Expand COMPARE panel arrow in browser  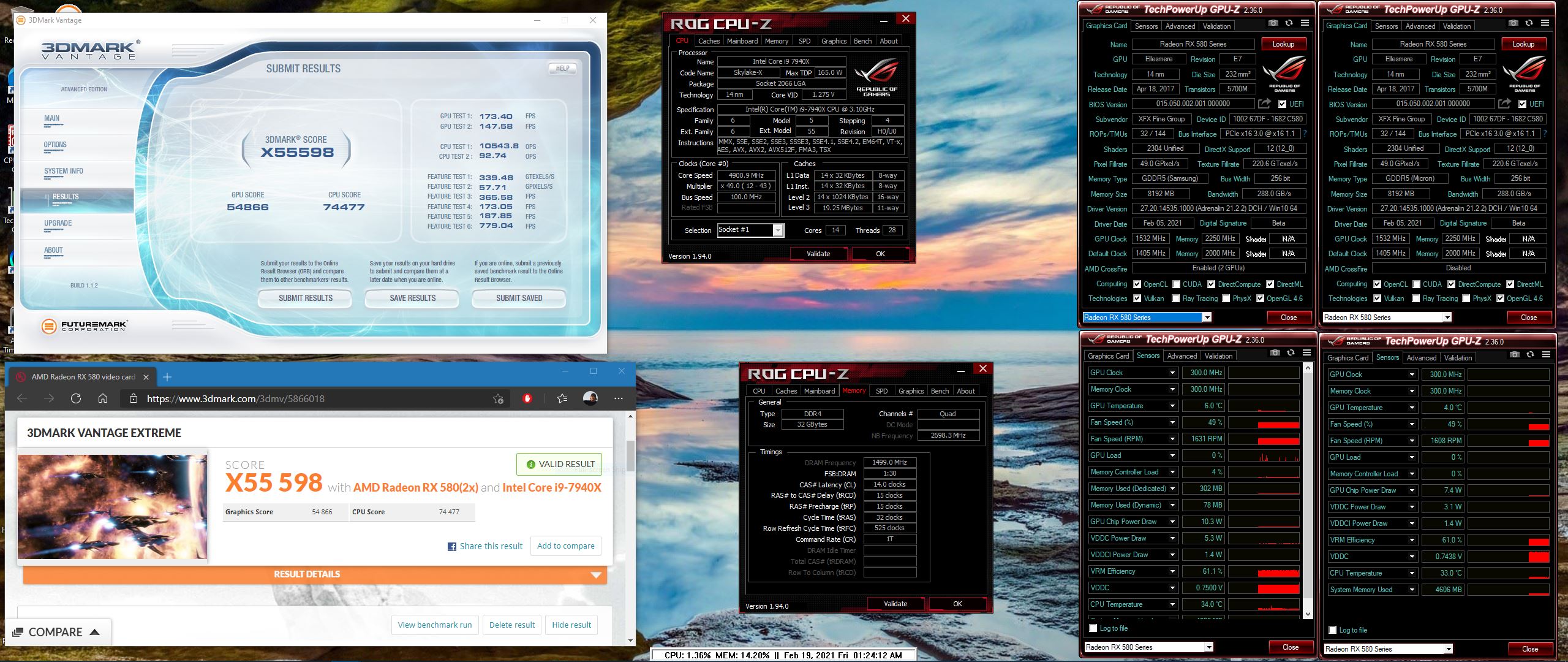pyautogui.click(x=94, y=632)
